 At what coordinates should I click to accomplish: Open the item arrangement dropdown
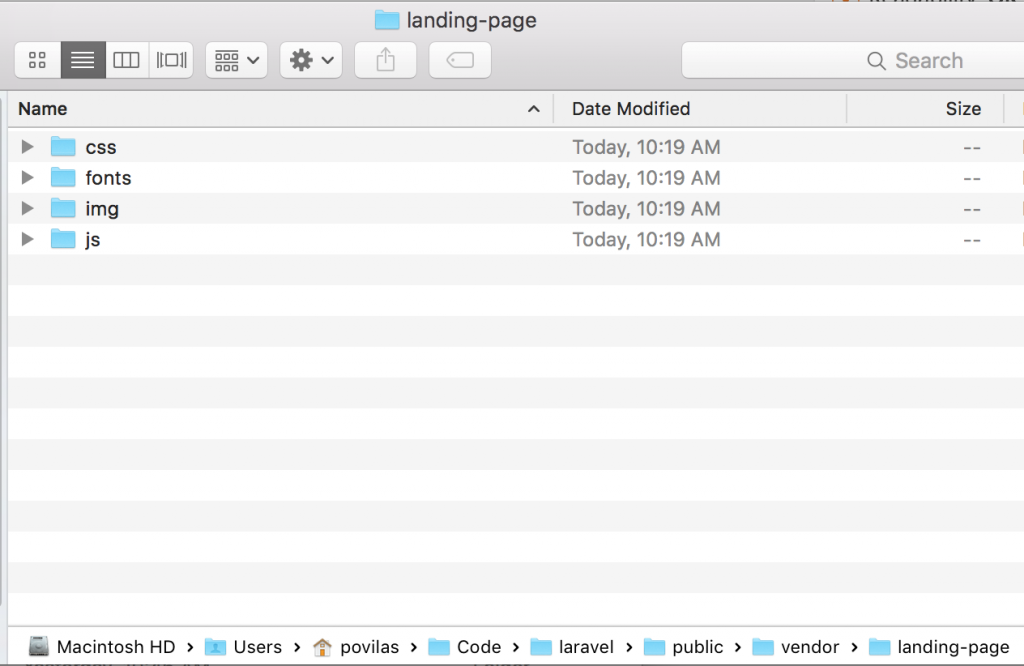pyautogui.click(x=236, y=60)
